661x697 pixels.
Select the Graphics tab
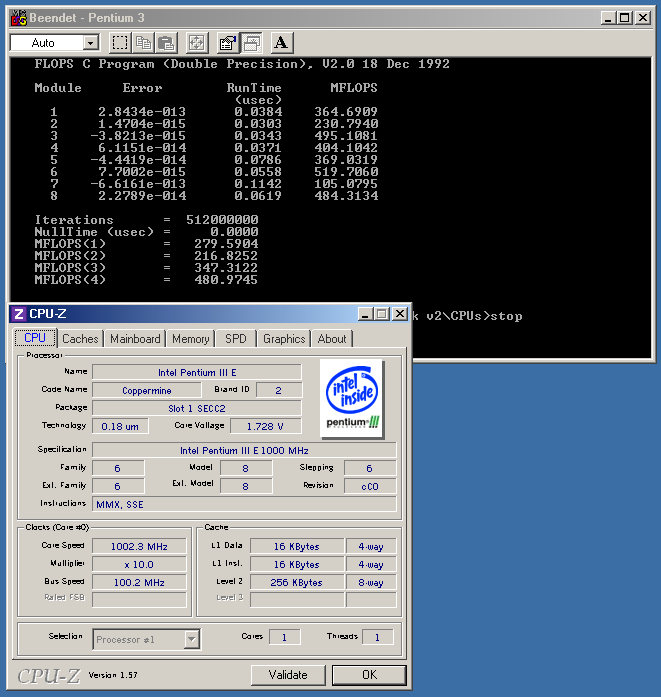[284, 339]
